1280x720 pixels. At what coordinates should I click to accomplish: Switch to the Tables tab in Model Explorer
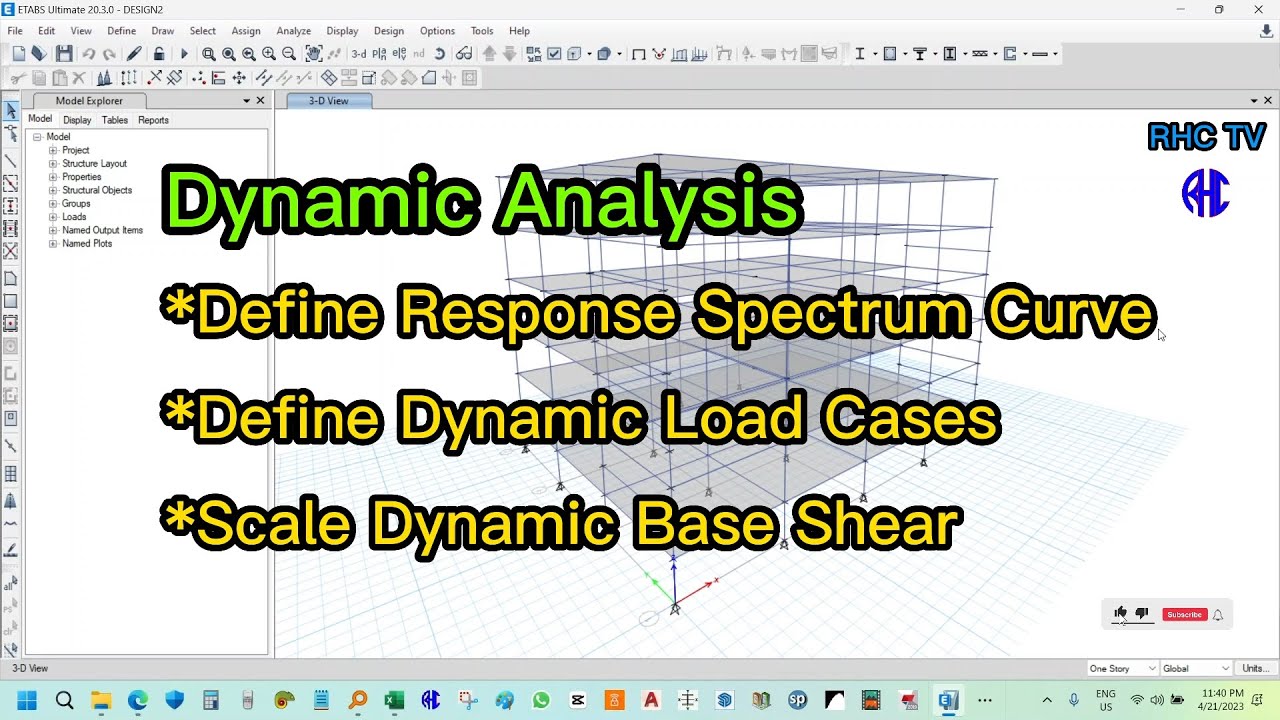115,120
